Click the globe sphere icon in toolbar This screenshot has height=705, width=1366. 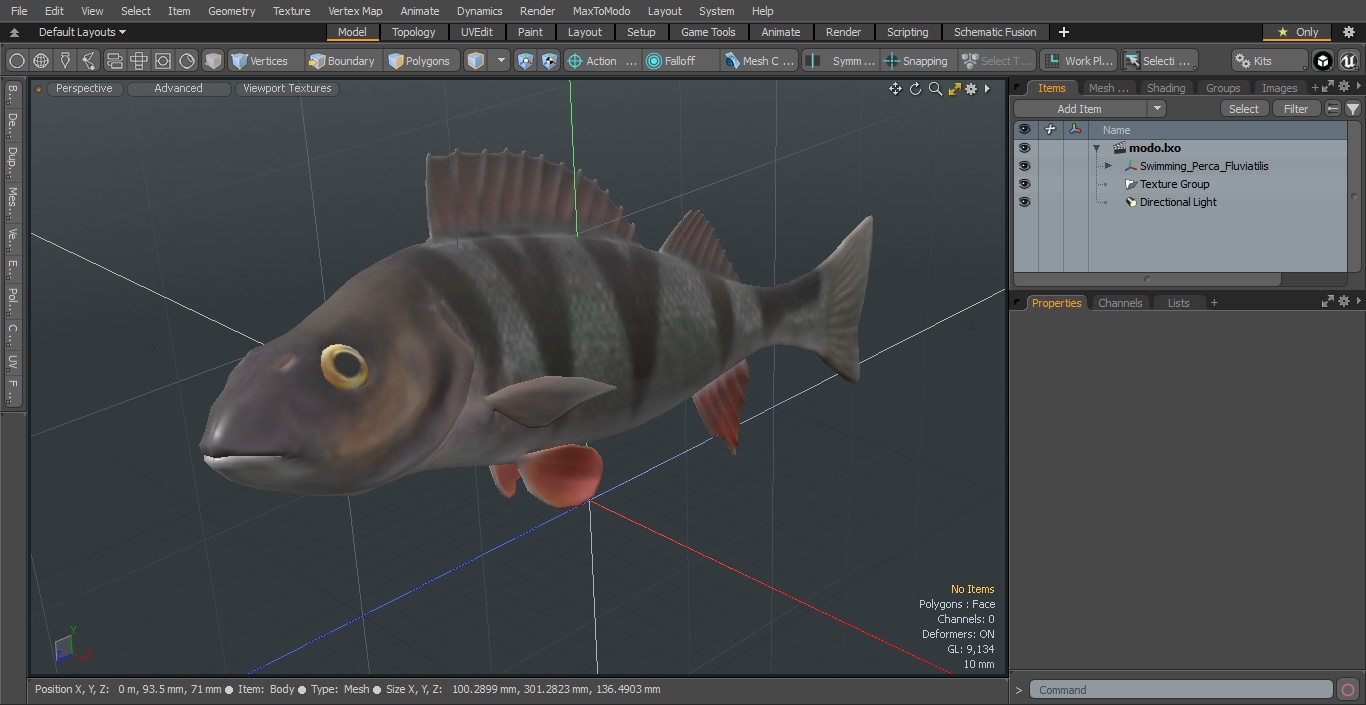[41, 61]
